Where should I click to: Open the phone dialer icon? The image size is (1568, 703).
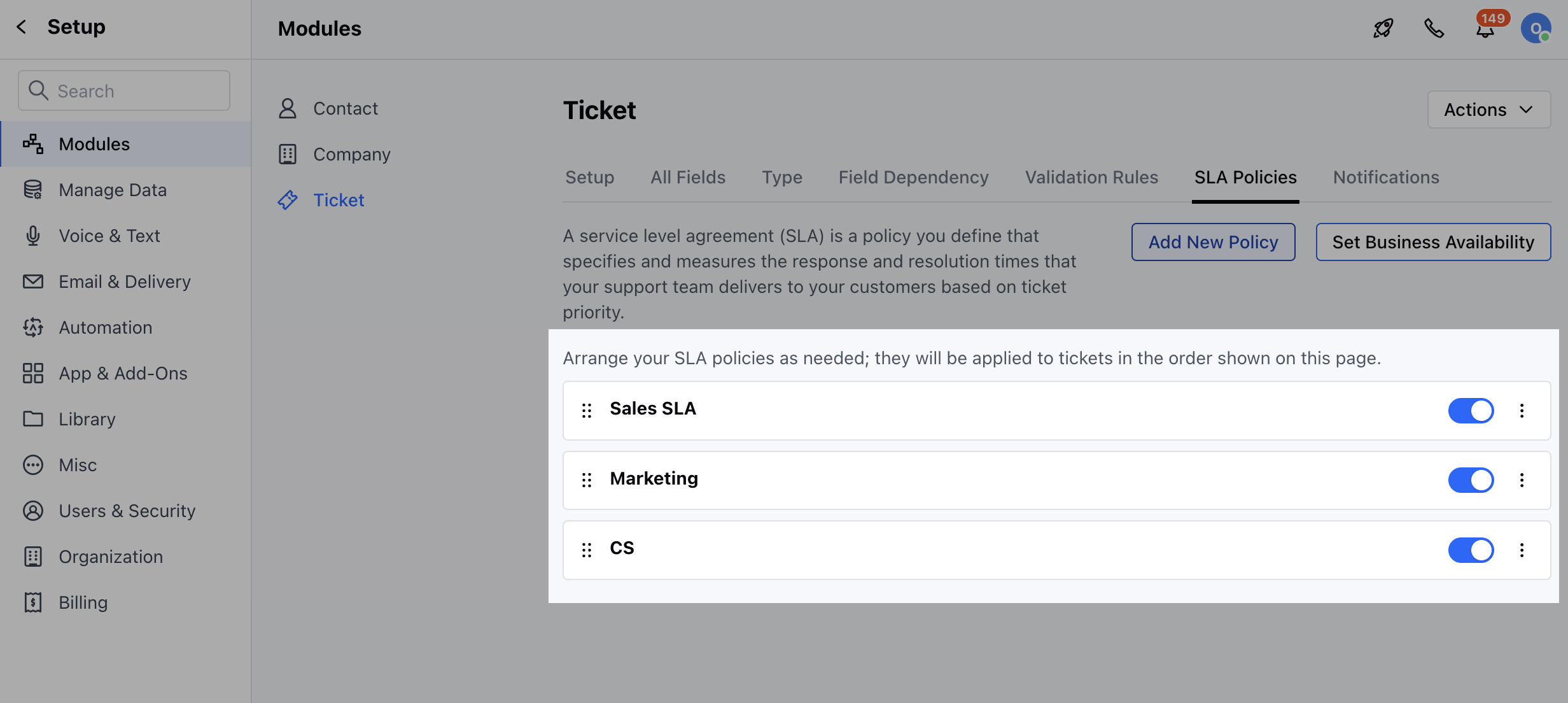[1434, 28]
